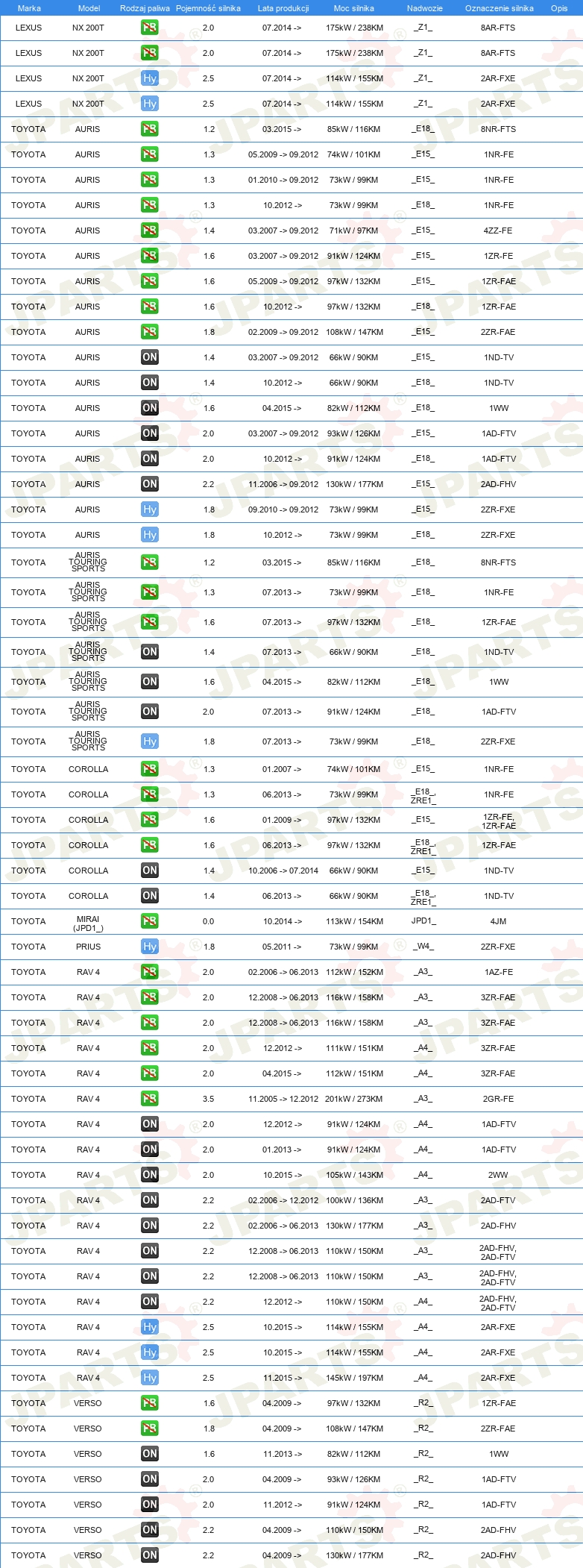Image resolution: width=583 pixels, height=1568 pixels.
Task: Click petrol icon for Auris 1.6 1ZR-FE 91kW
Action: coord(150,256)
